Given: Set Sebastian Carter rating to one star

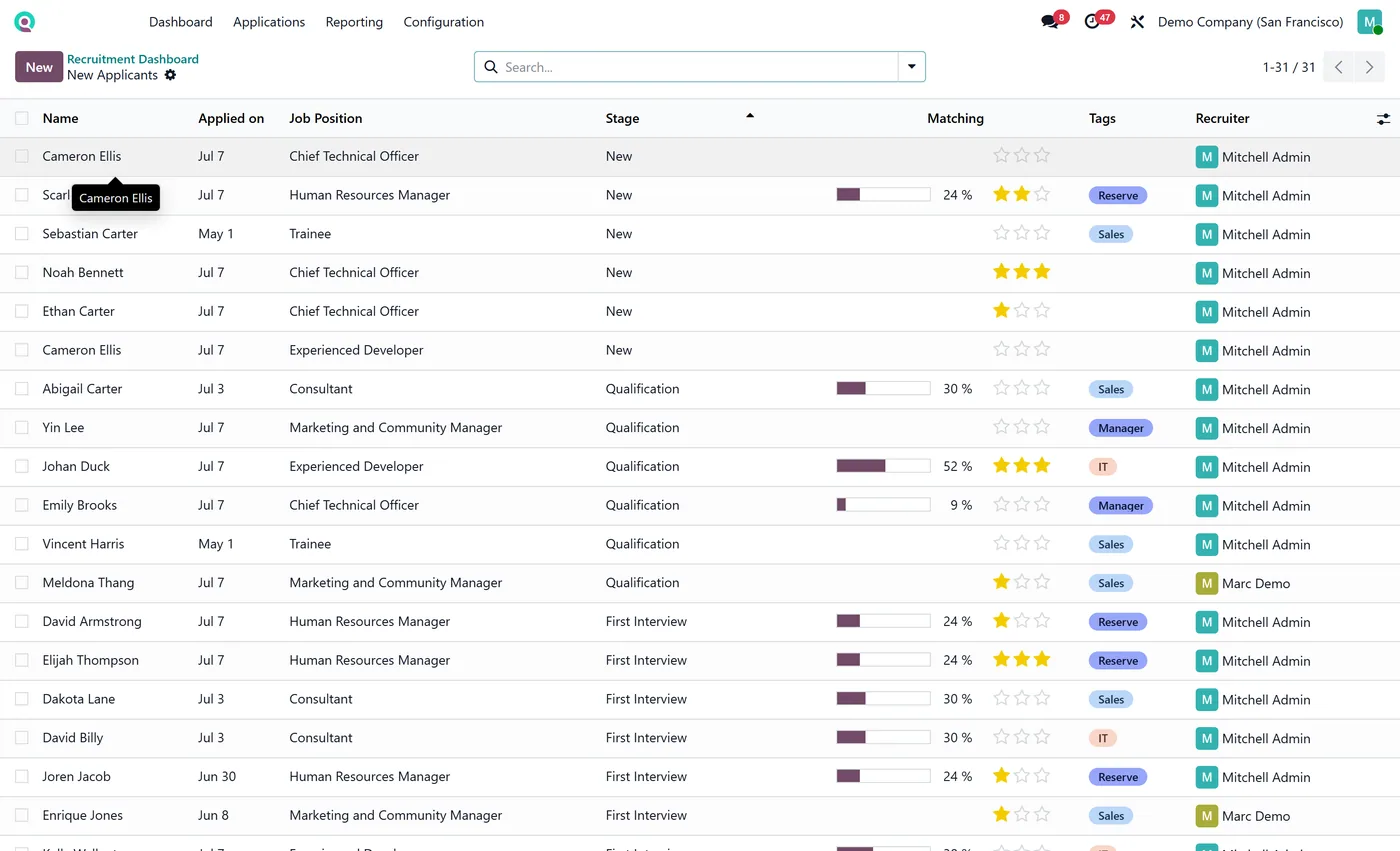Looking at the screenshot, I should 1001,233.
